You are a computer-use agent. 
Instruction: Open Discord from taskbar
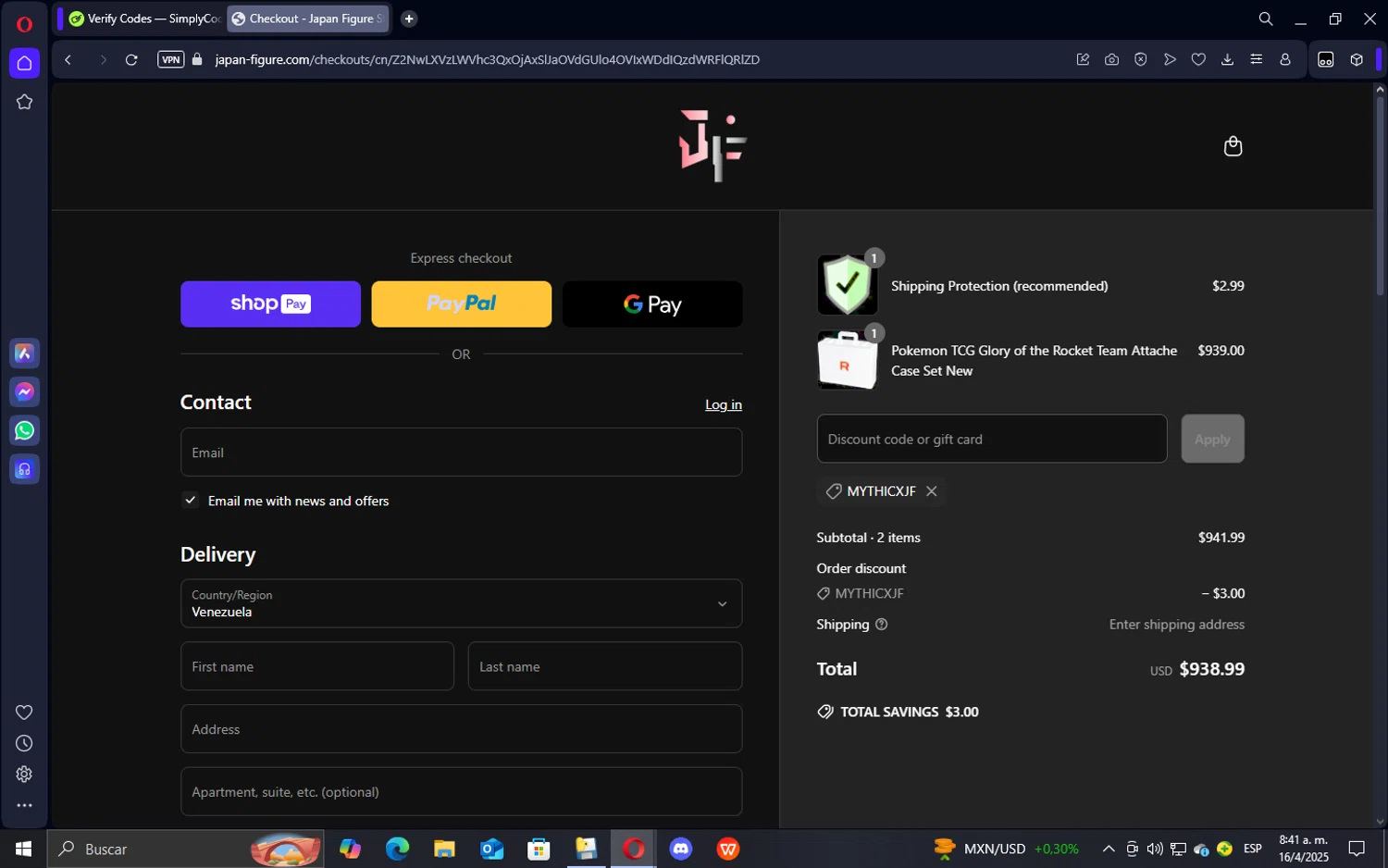click(x=681, y=849)
